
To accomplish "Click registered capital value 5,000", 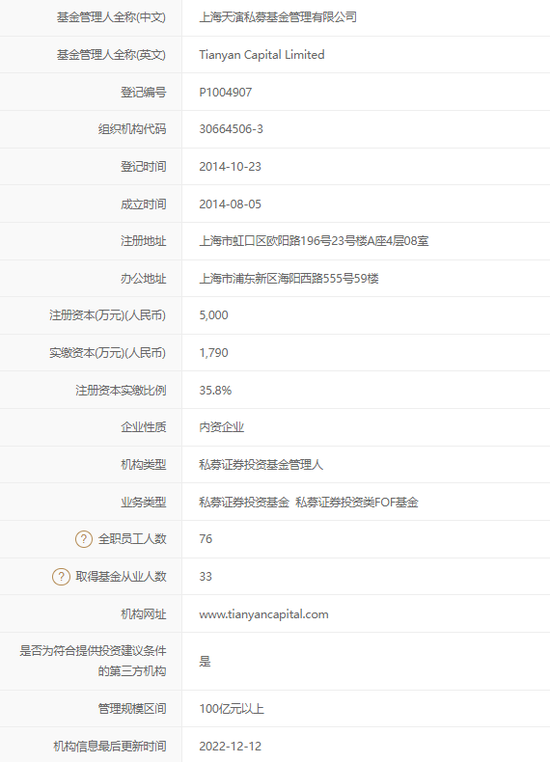I will pyautogui.click(x=214, y=315).
